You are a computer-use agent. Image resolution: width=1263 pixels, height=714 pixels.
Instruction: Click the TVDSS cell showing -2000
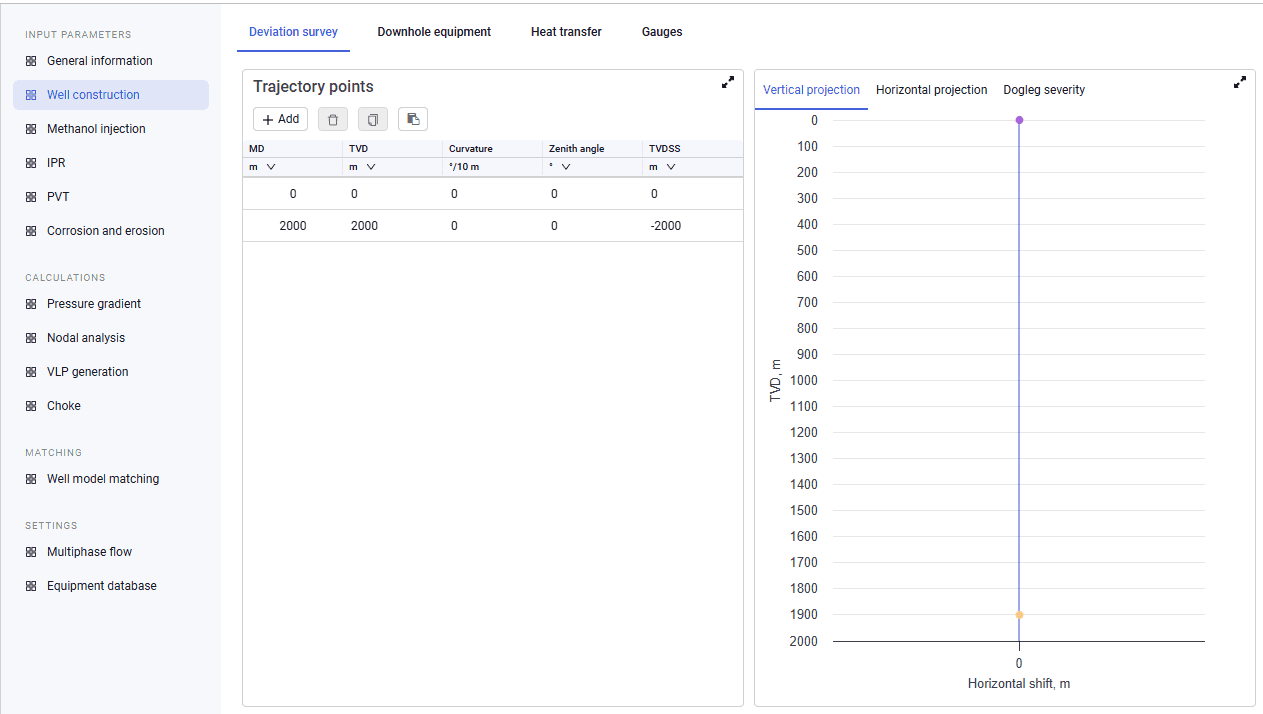click(x=693, y=226)
